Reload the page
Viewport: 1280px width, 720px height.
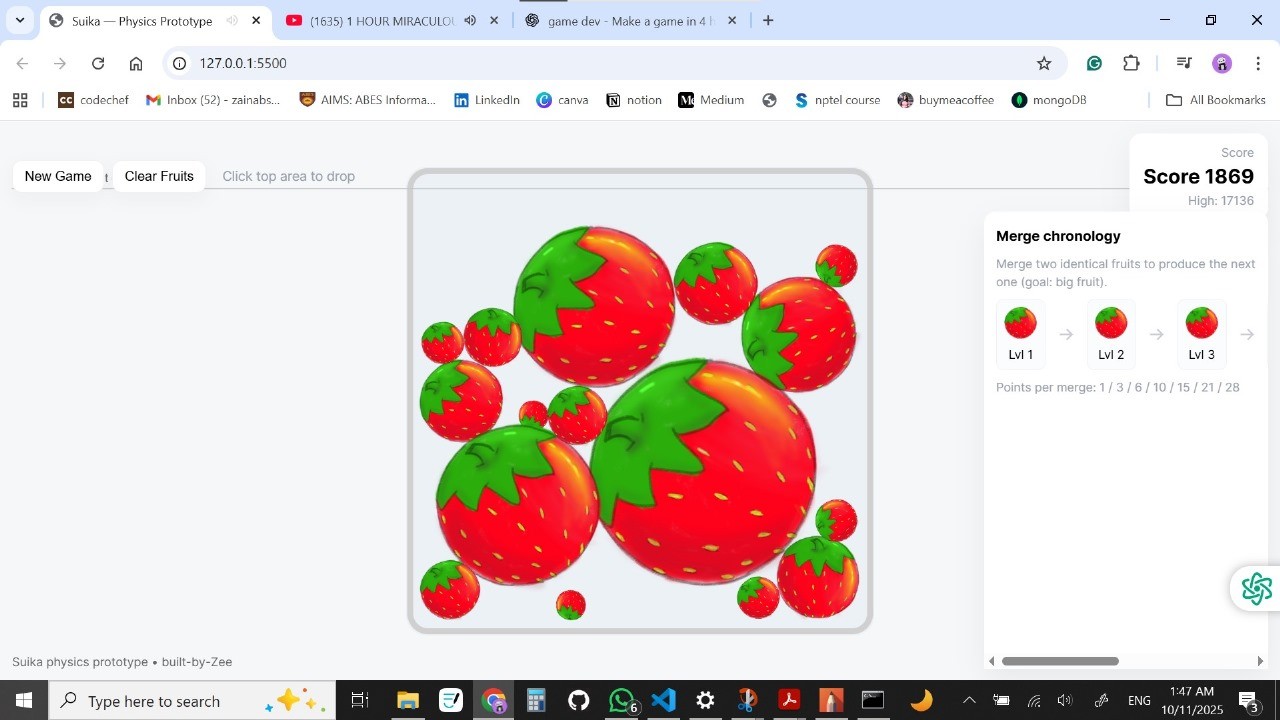[x=98, y=63]
